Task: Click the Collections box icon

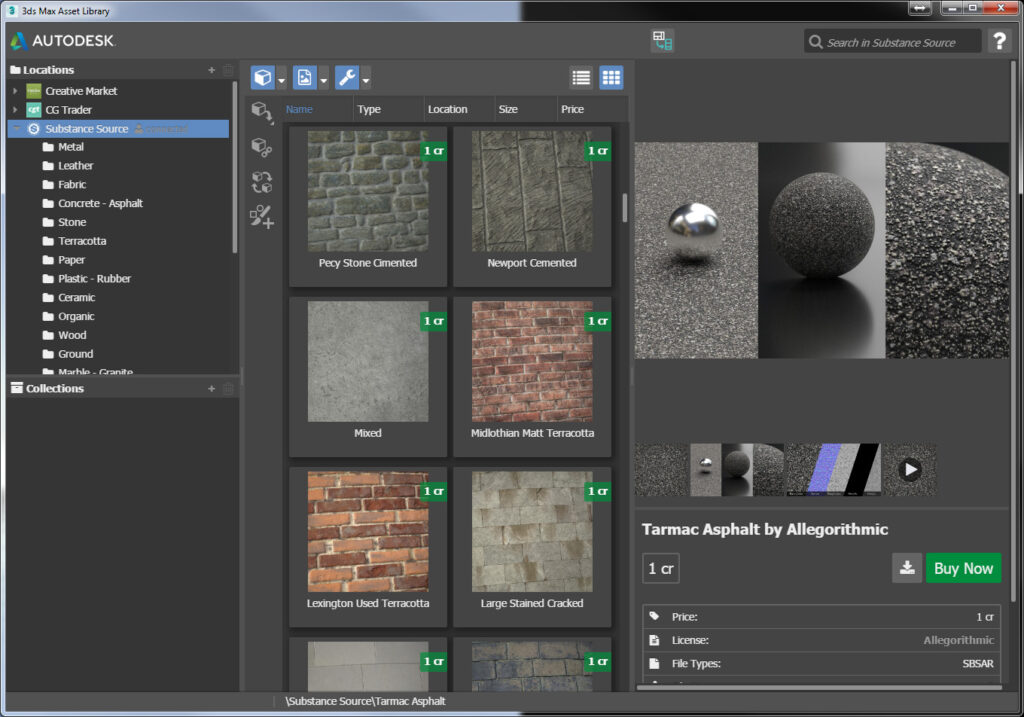Action: [x=17, y=388]
